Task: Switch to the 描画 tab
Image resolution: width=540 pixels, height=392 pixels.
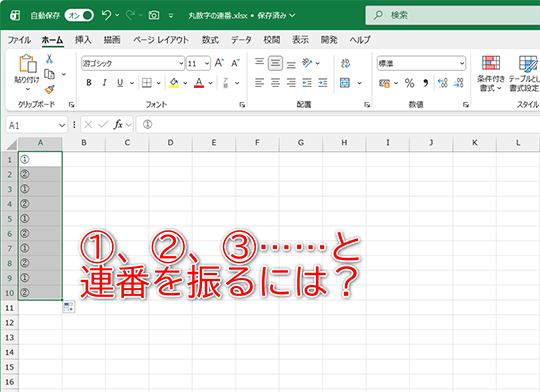Action: pos(112,40)
